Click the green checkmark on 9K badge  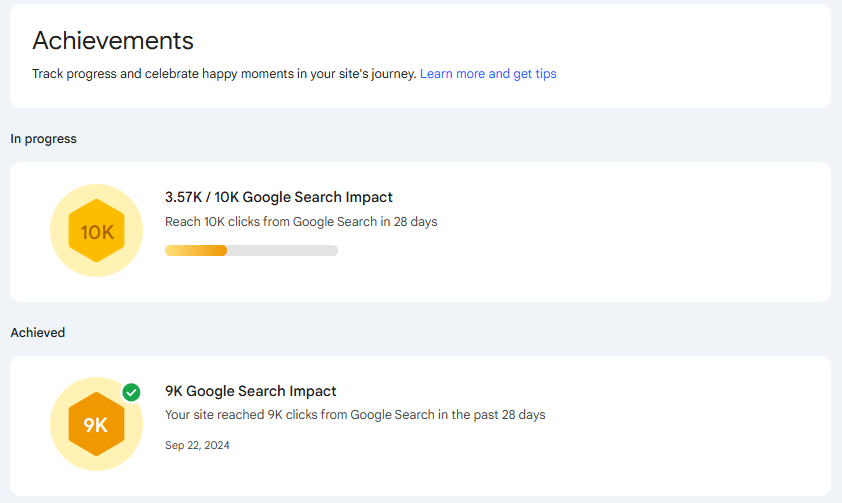[131, 392]
